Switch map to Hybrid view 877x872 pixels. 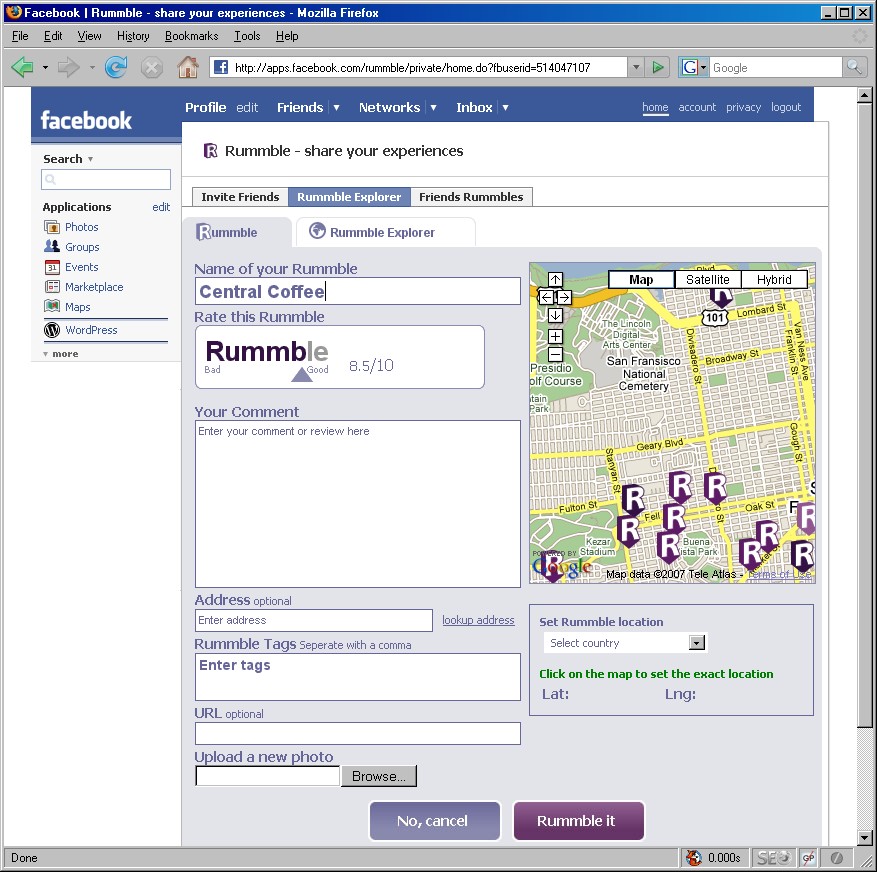[774, 280]
